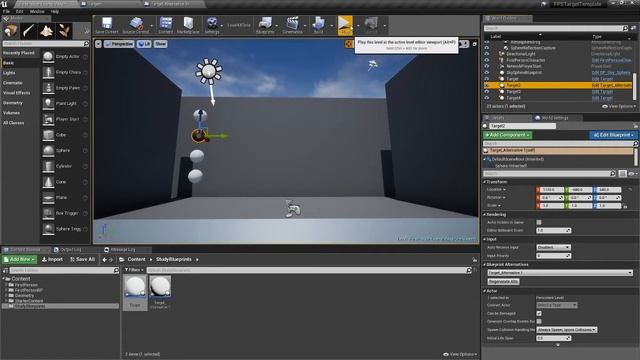Open Source Control from the toolbar
Viewport: 640px width, 360px height.
pos(136,25)
